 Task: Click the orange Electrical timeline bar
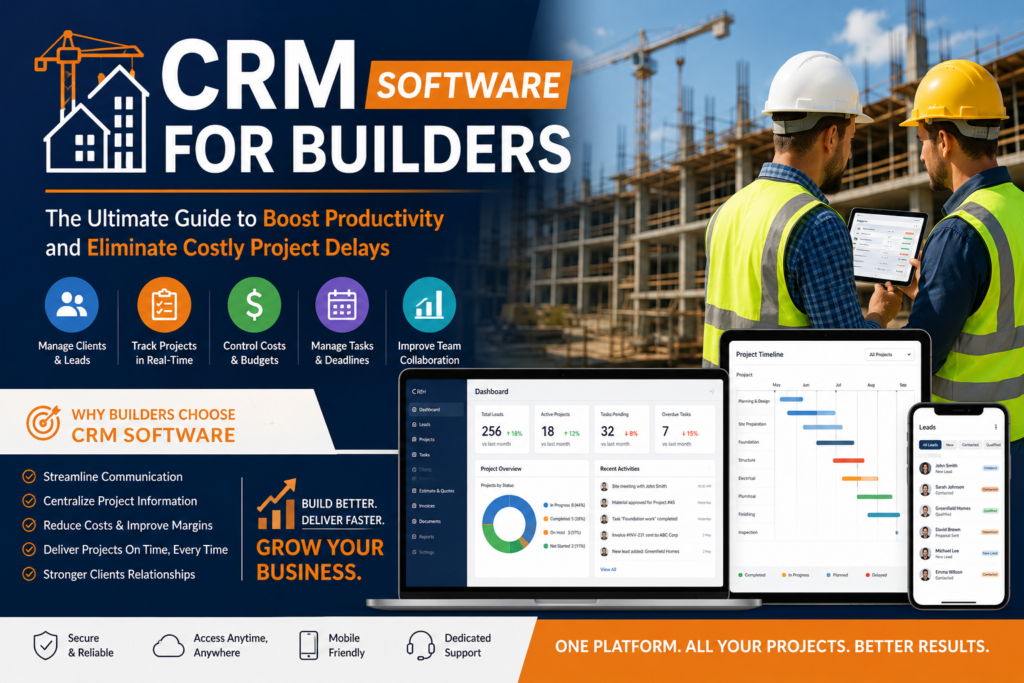859,479
